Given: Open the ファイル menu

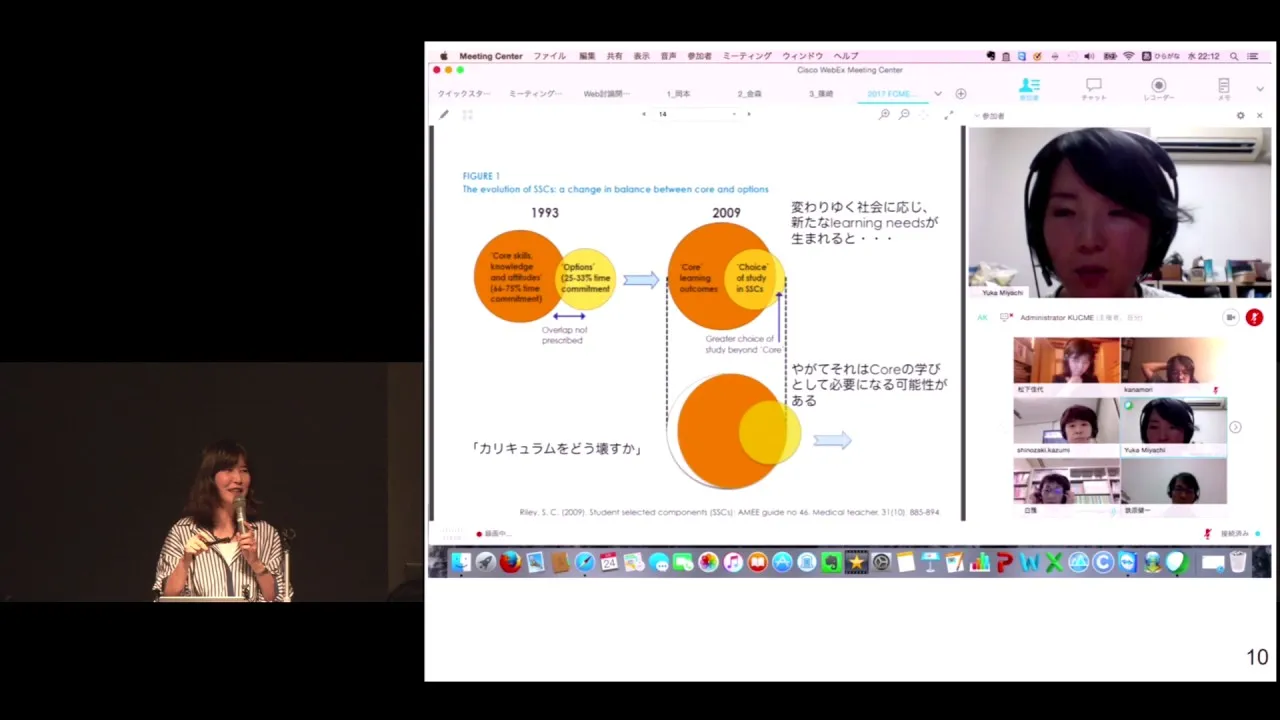Looking at the screenshot, I should click(x=549, y=56).
